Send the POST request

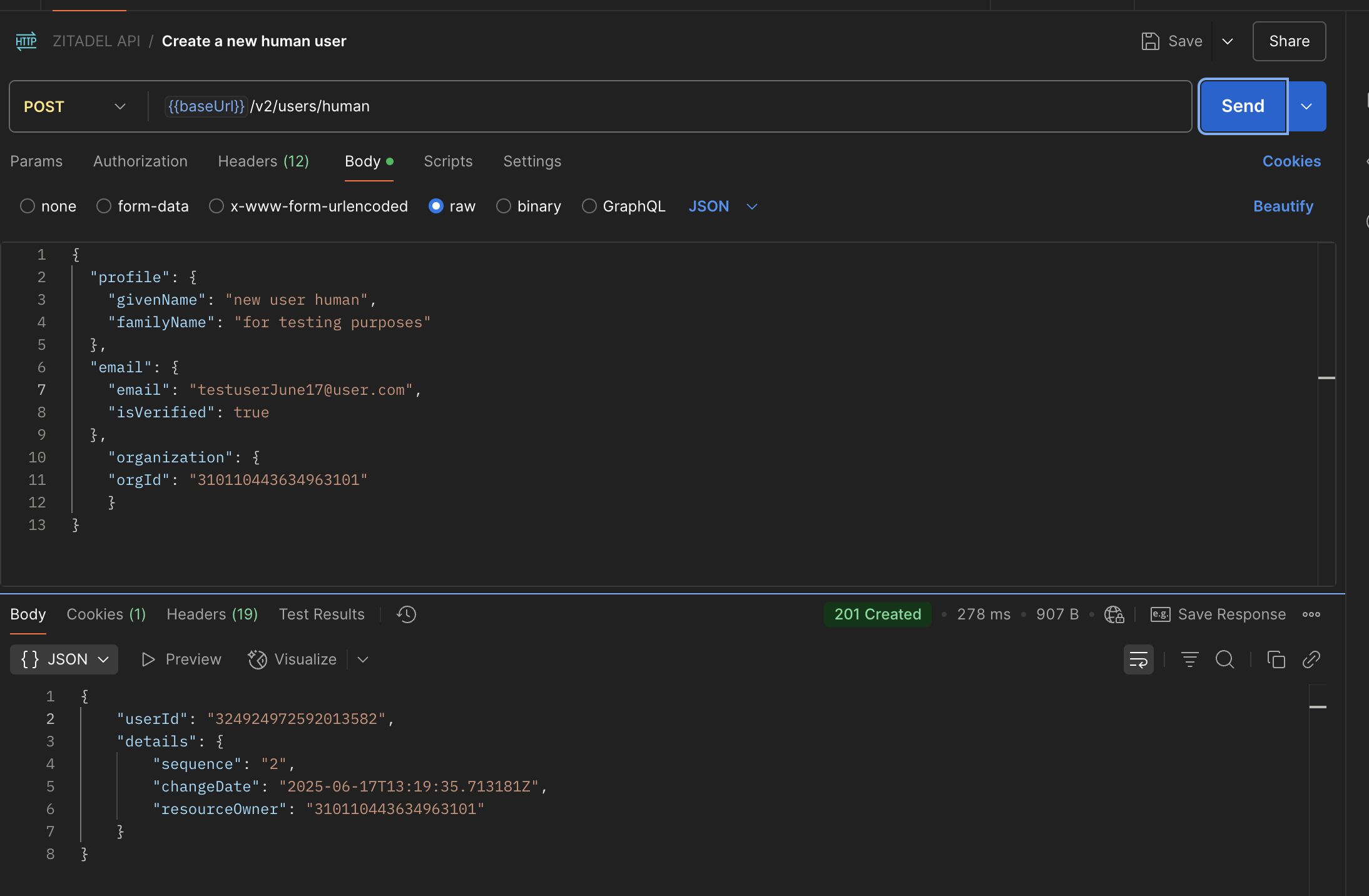pyautogui.click(x=1243, y=106)
